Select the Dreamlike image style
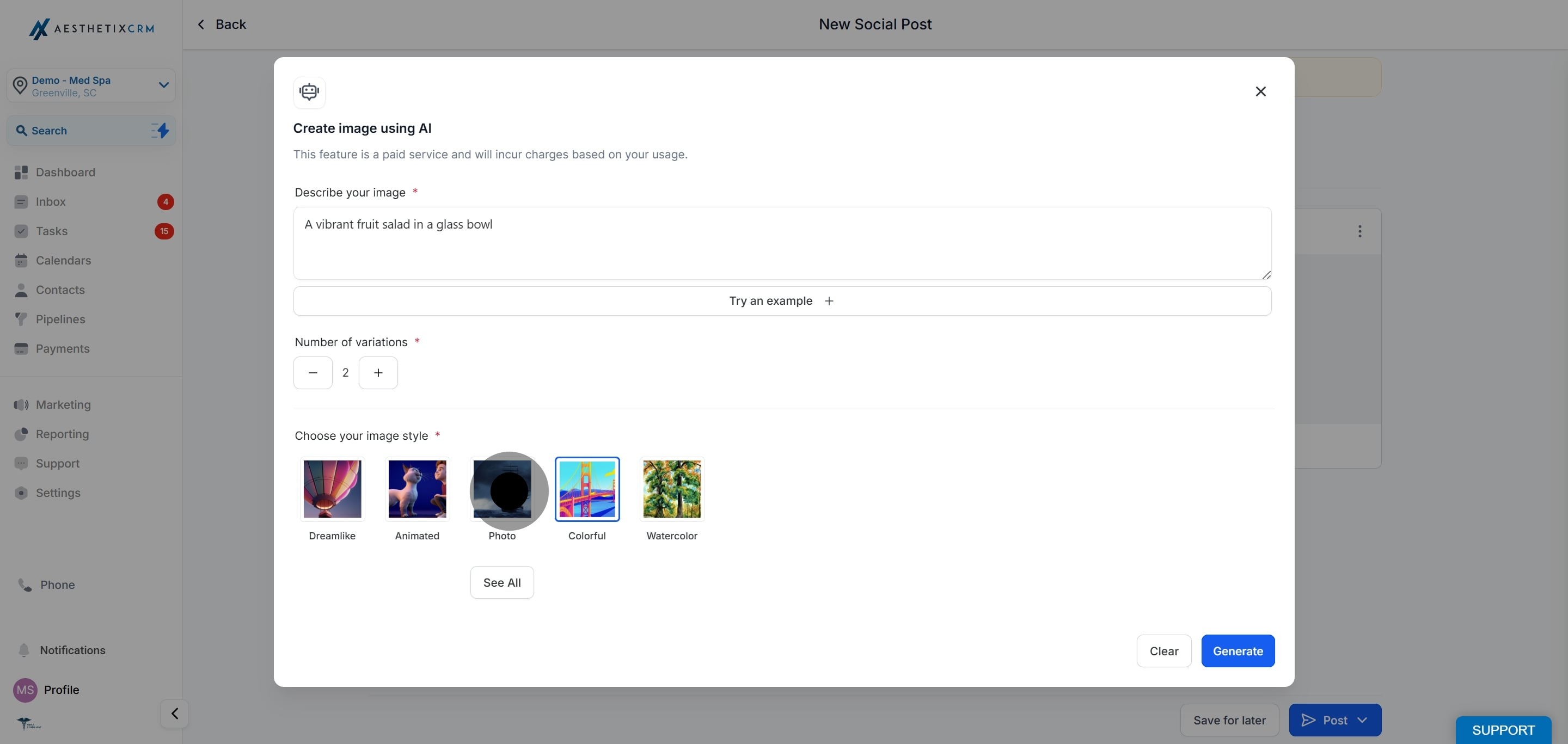 332,489
